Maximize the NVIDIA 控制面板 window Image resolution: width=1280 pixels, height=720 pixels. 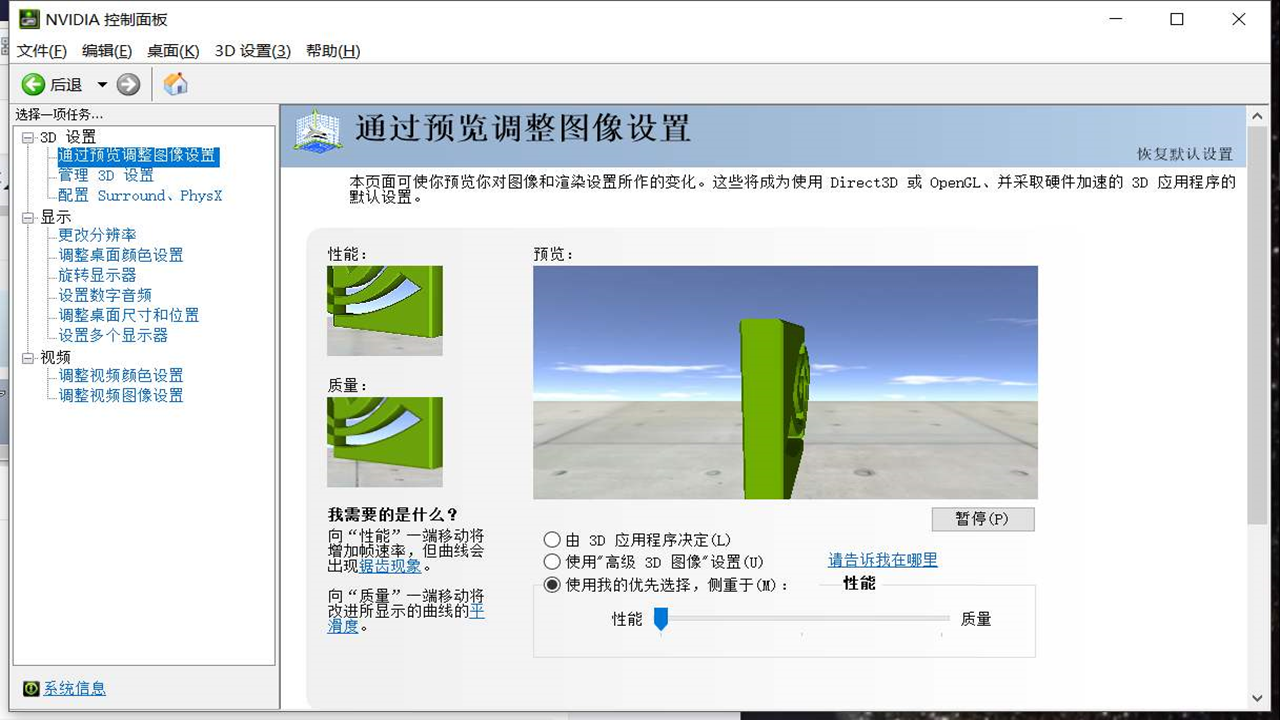1177,19
